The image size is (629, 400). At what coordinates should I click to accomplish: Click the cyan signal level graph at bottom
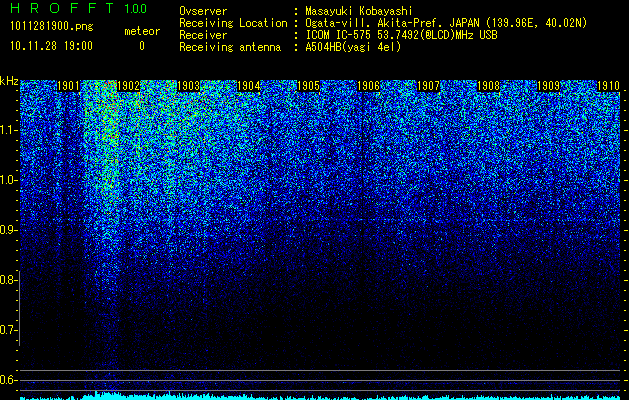(x=320, y=396)
